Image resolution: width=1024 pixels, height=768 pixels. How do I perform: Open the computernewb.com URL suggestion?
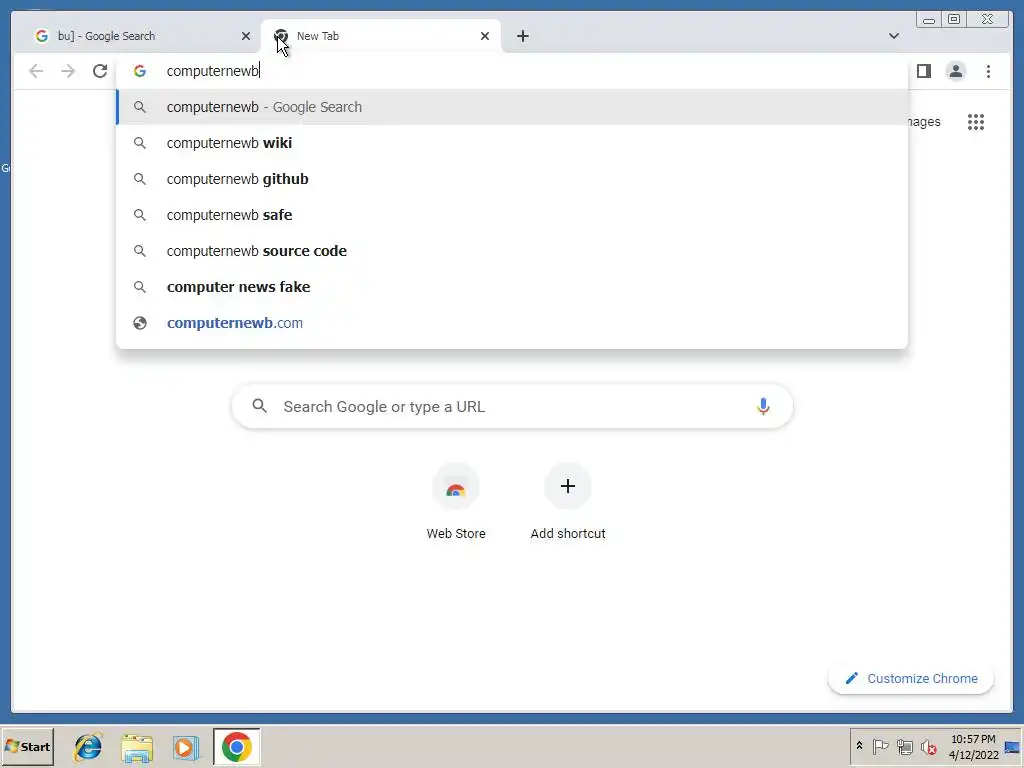click(x=512, y=323)
